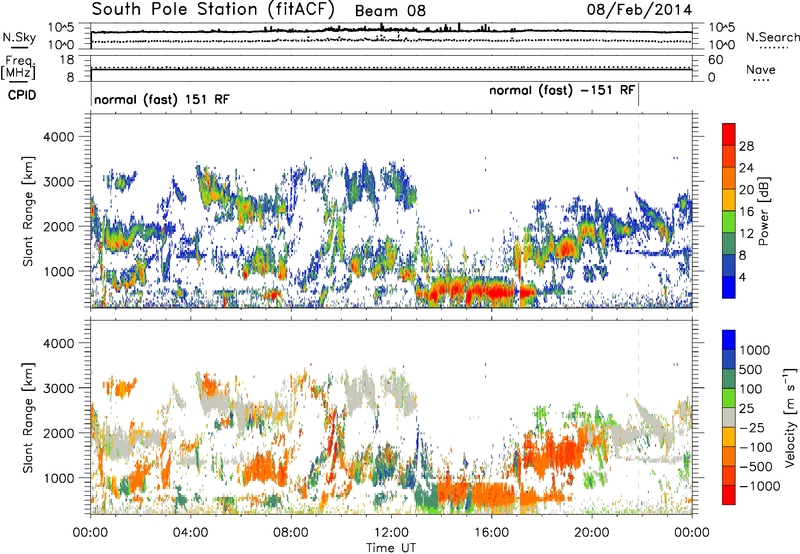The width and height of the screenshot is (800, 554).
Task: Click the 'South Pole Station (fitACF)' title
Action: click(x=213, y=10)
